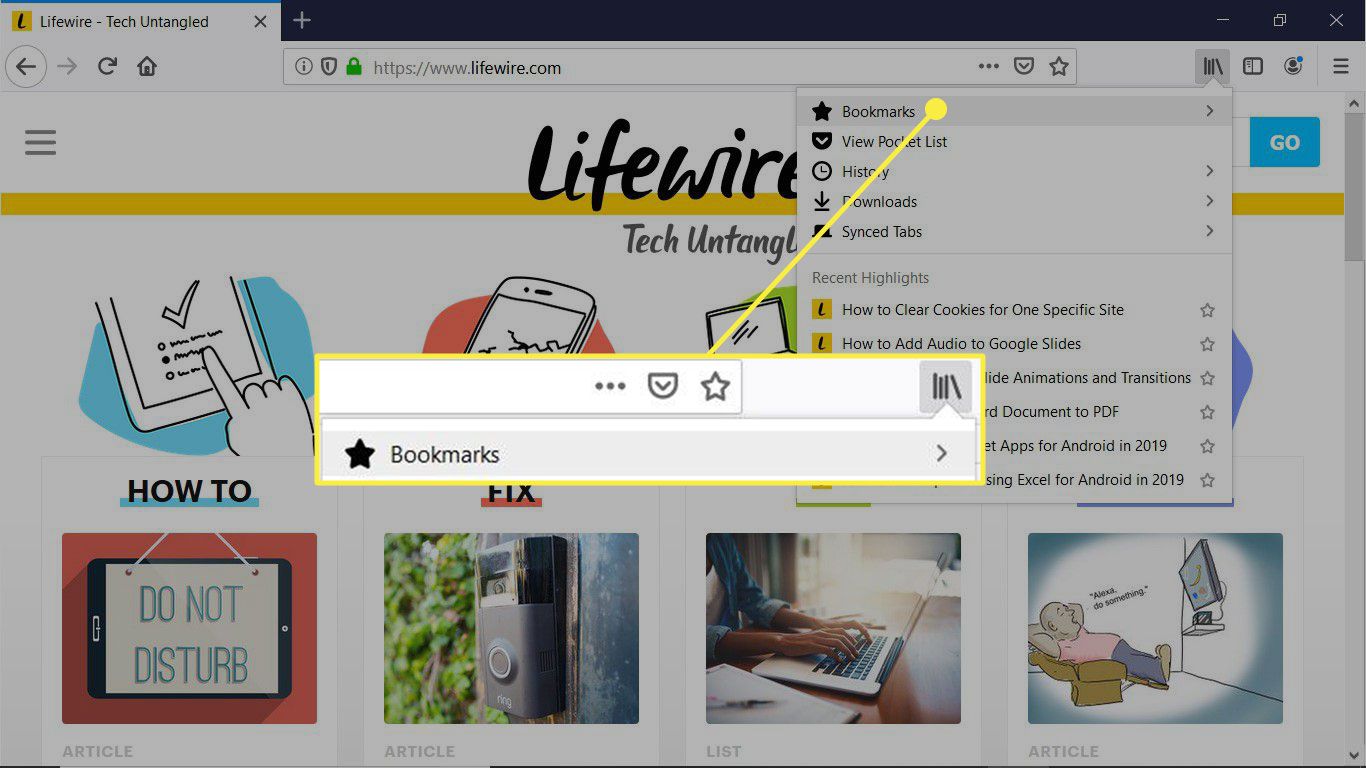
Task: Click the blue GO search button
Action: pos(1284,142)
